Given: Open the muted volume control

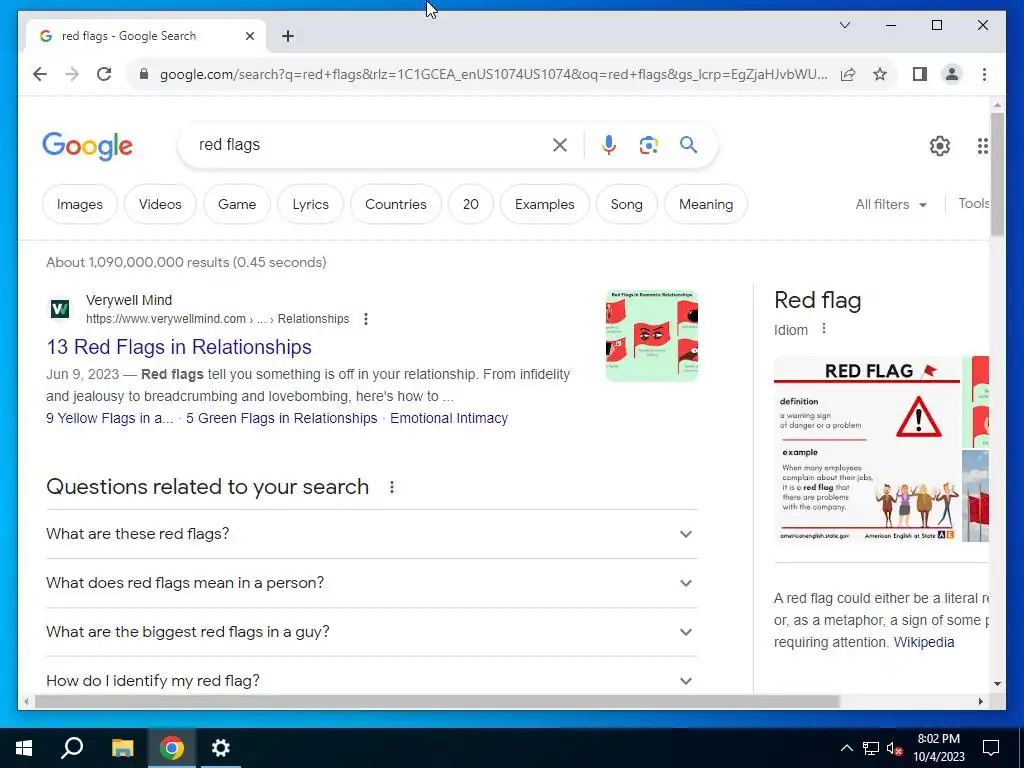Looking at the screenshot, I should click(894, 748).
